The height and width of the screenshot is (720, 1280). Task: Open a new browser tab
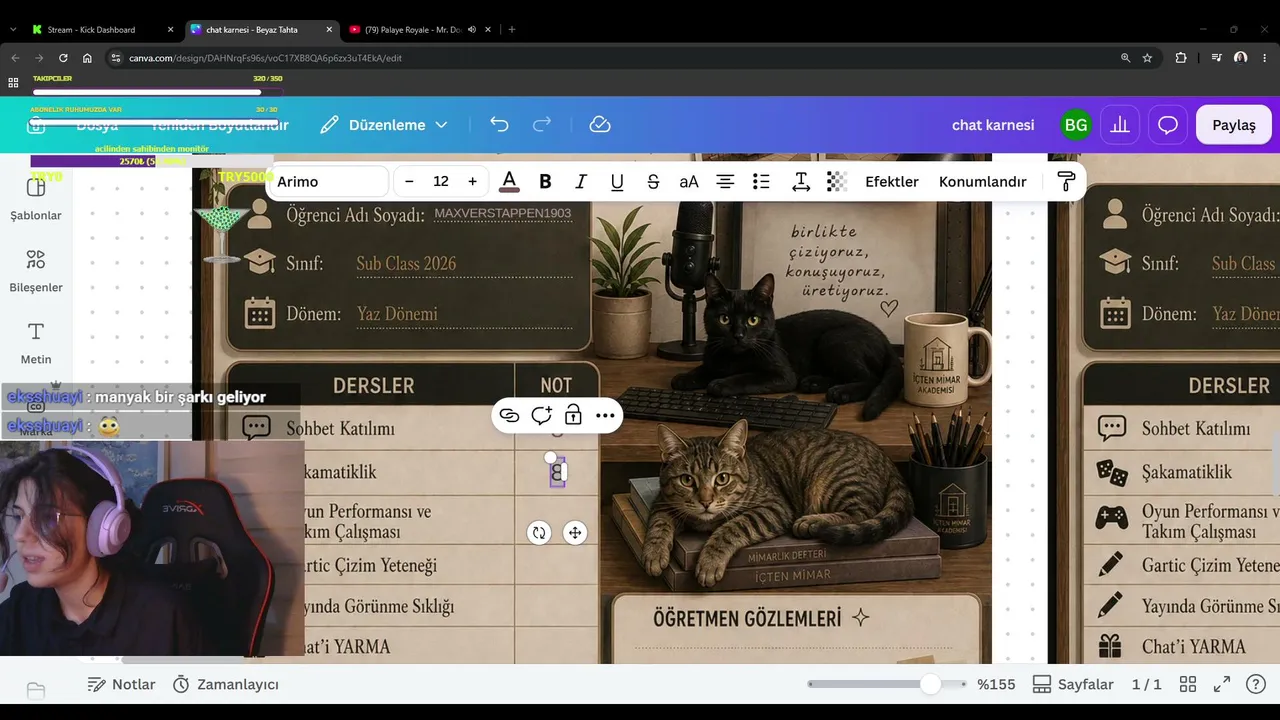point(512,30)
